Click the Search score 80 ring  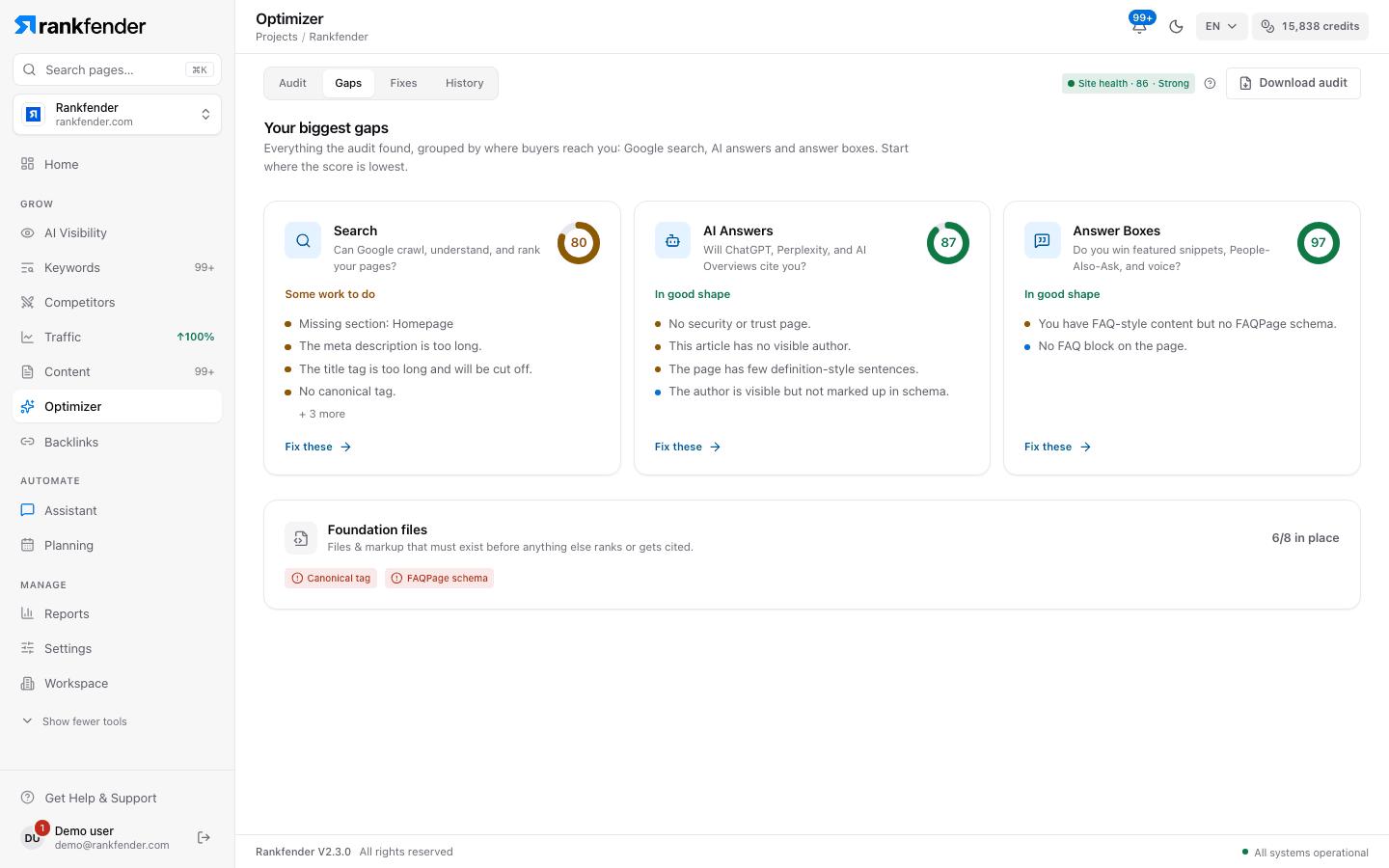coord(579,243)
